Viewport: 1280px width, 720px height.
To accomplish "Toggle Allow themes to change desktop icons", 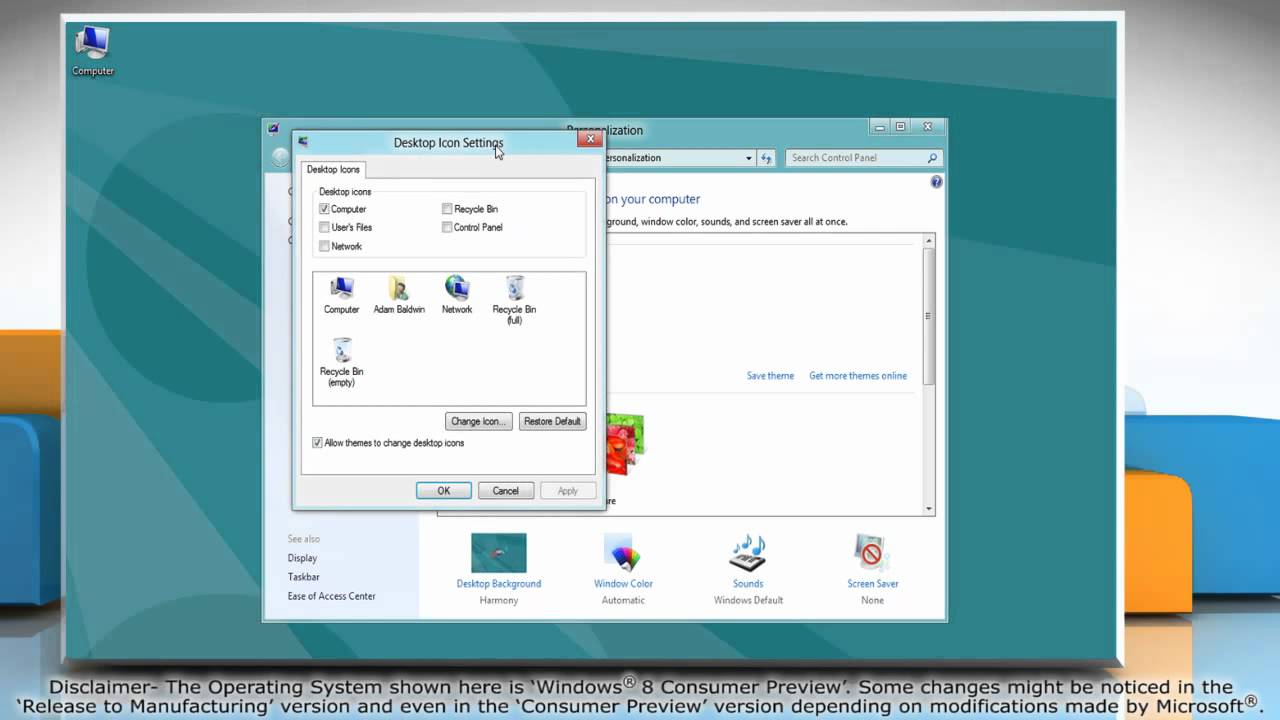I will (x=318, y=443).
